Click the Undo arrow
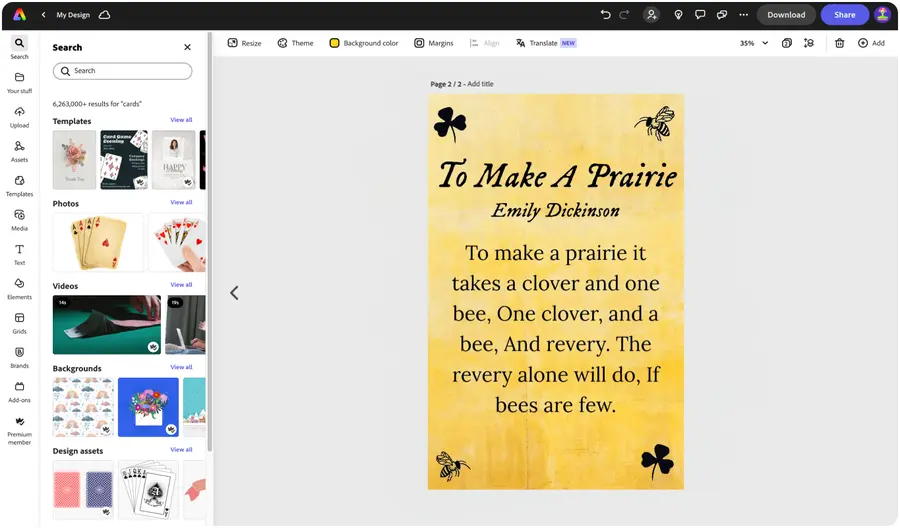The height and width of the screenshot is (528, 900). 605,15
